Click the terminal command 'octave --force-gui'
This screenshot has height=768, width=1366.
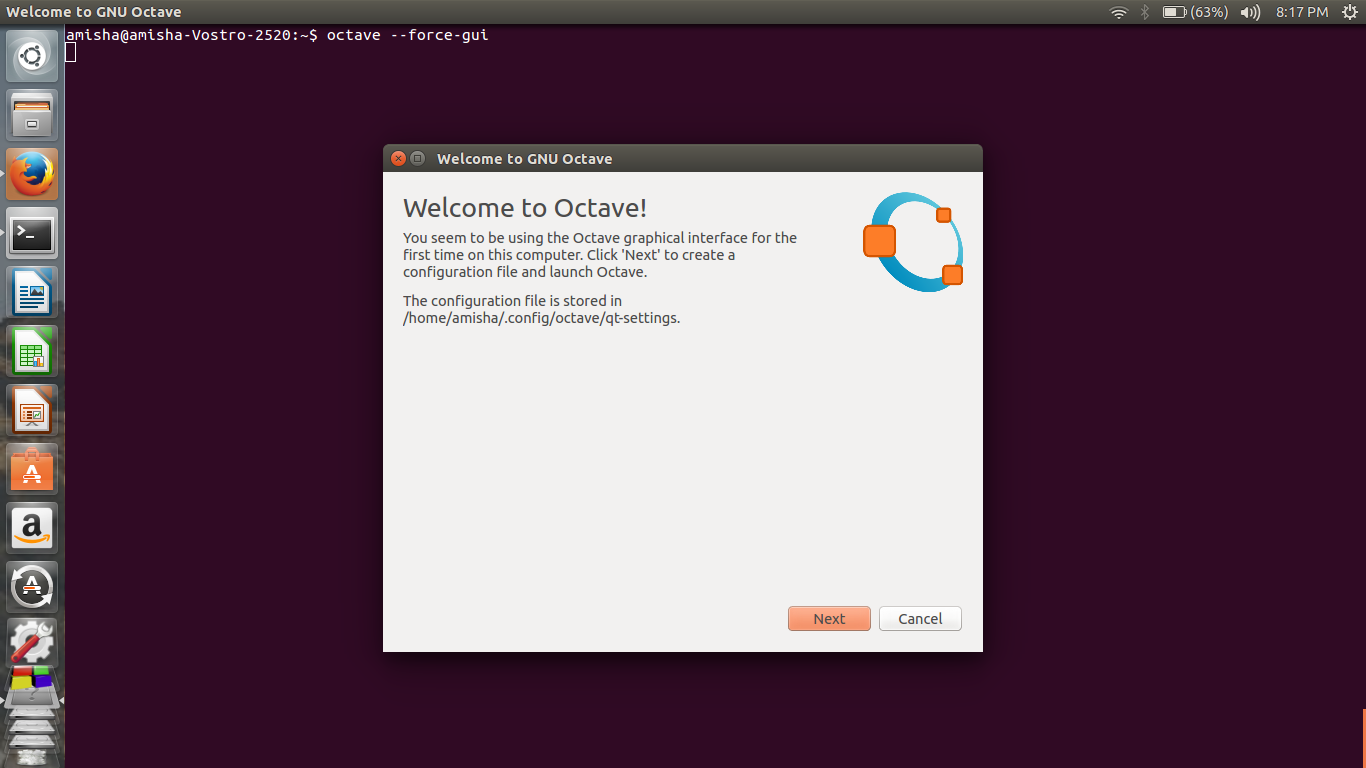coord(408,35)
